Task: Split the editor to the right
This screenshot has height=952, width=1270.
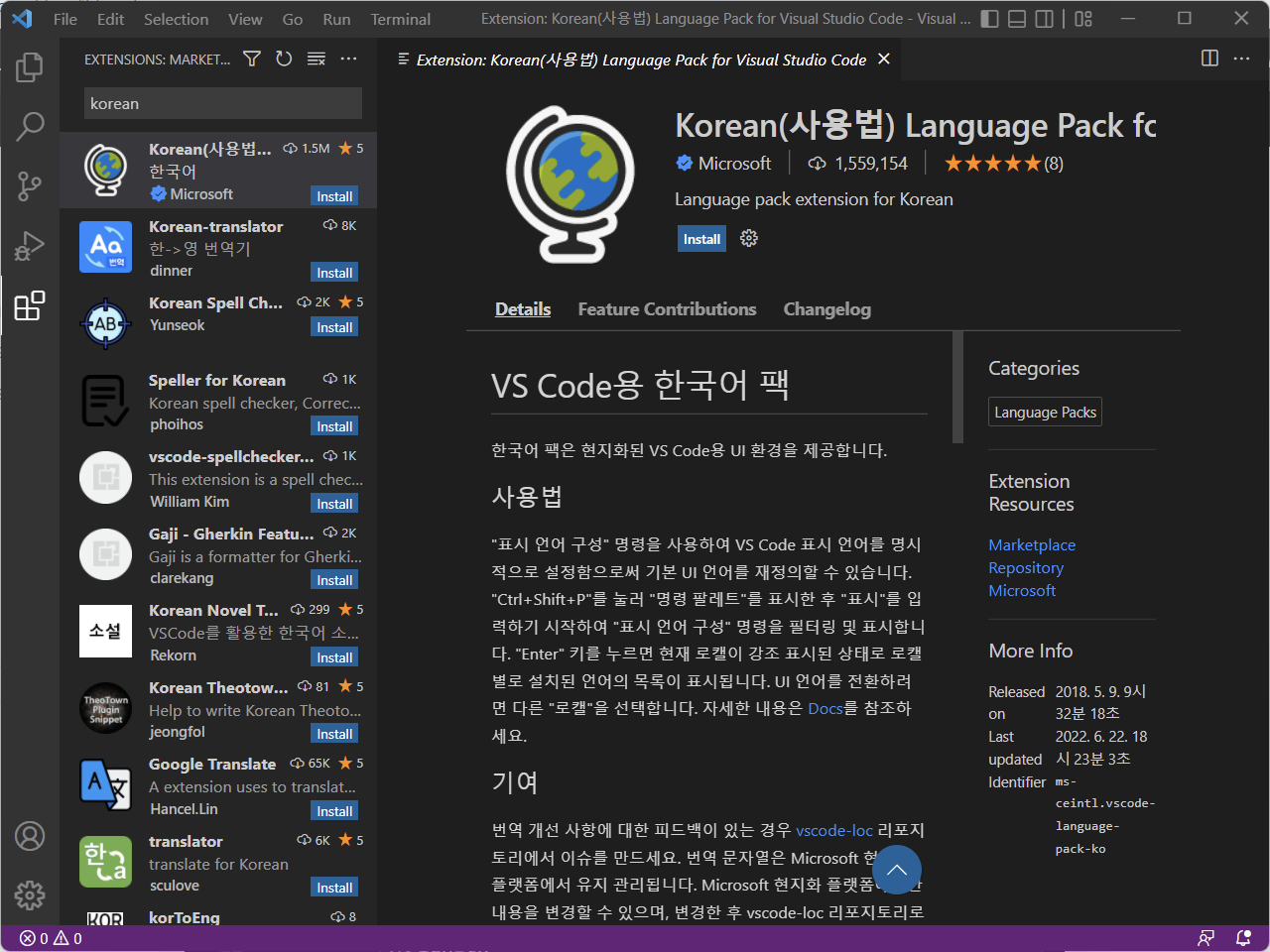Action: [1209, 59]
